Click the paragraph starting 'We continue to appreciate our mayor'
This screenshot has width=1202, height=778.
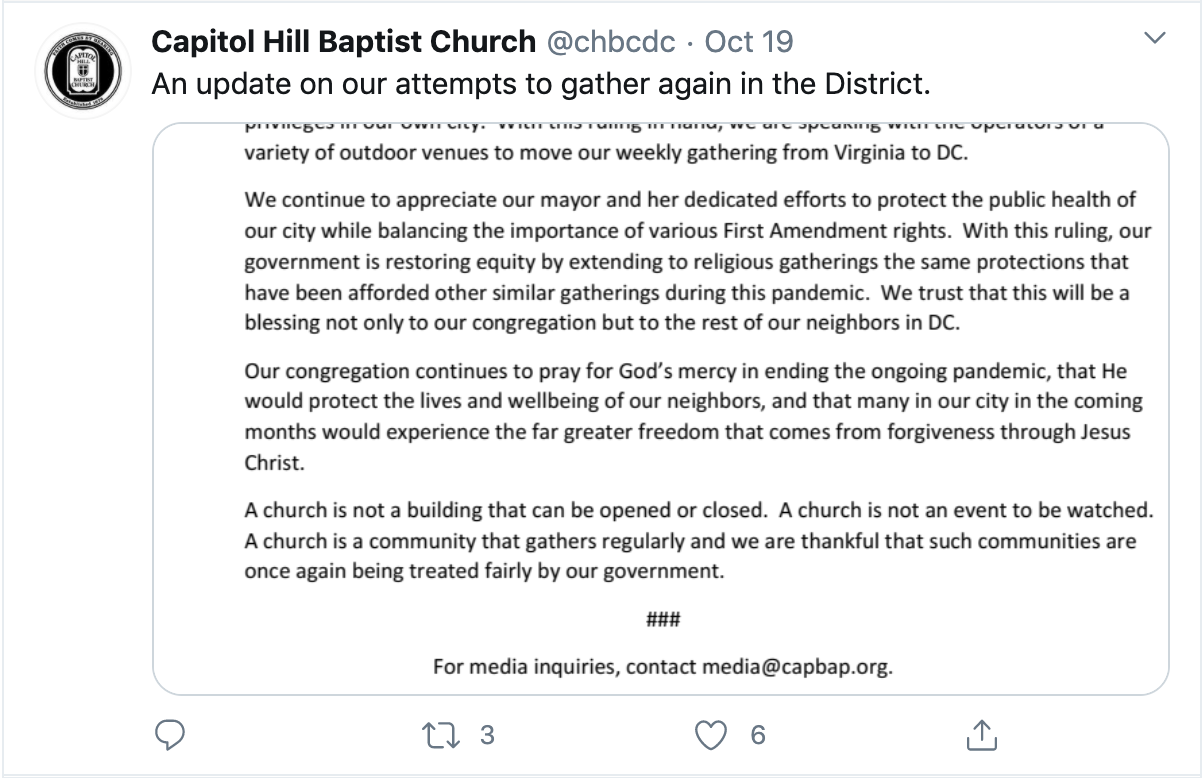(x=698, y=263)
